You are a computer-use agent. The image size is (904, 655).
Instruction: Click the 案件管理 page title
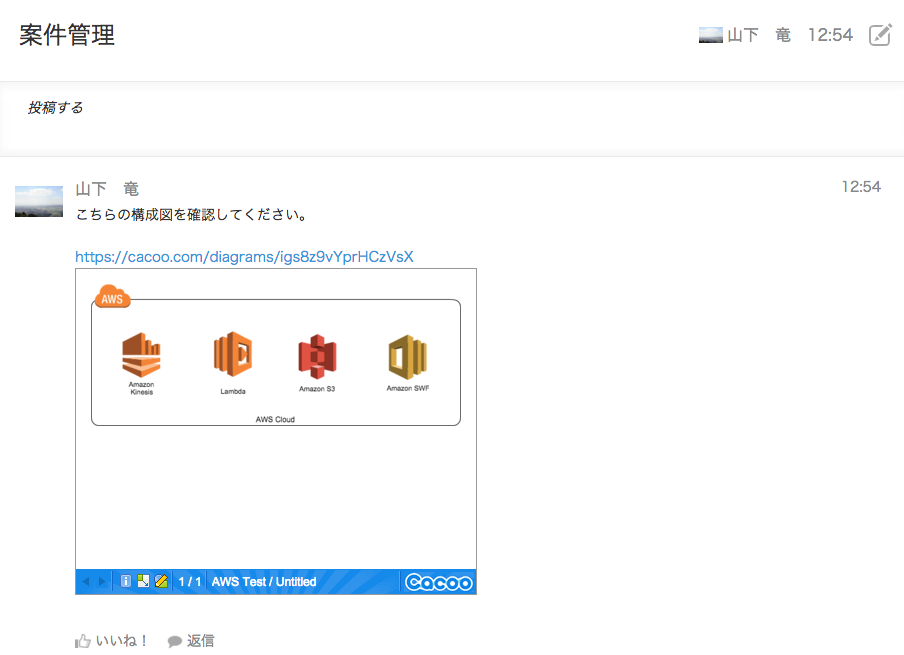(67, 35)
